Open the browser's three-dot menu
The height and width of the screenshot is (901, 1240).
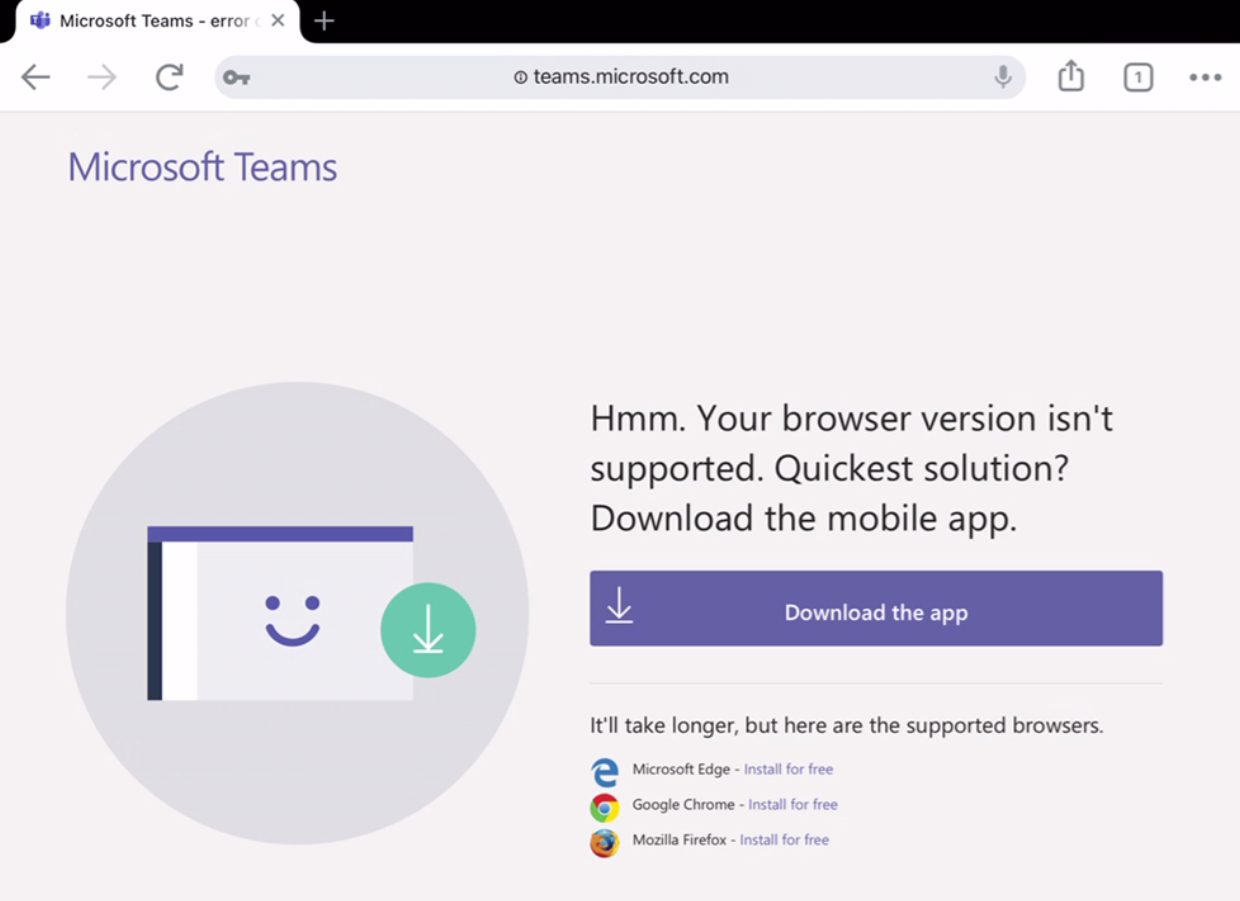[1206, 77]
